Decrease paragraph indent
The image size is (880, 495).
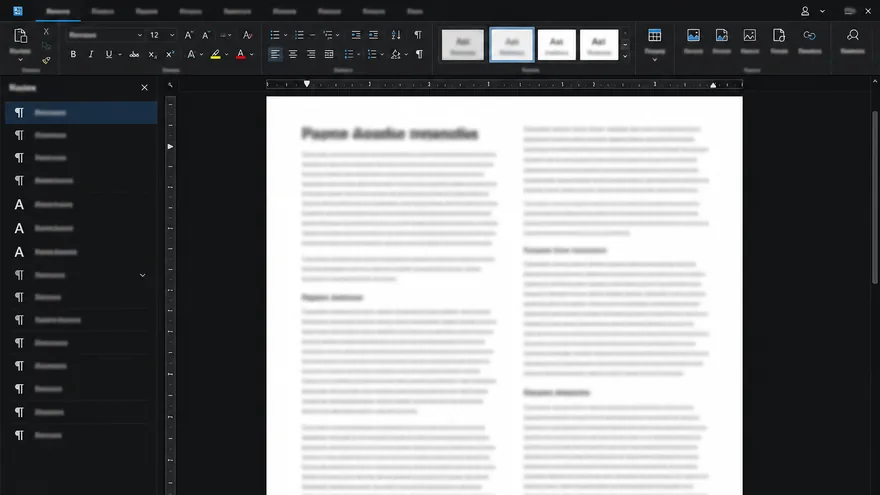(356, 35)
